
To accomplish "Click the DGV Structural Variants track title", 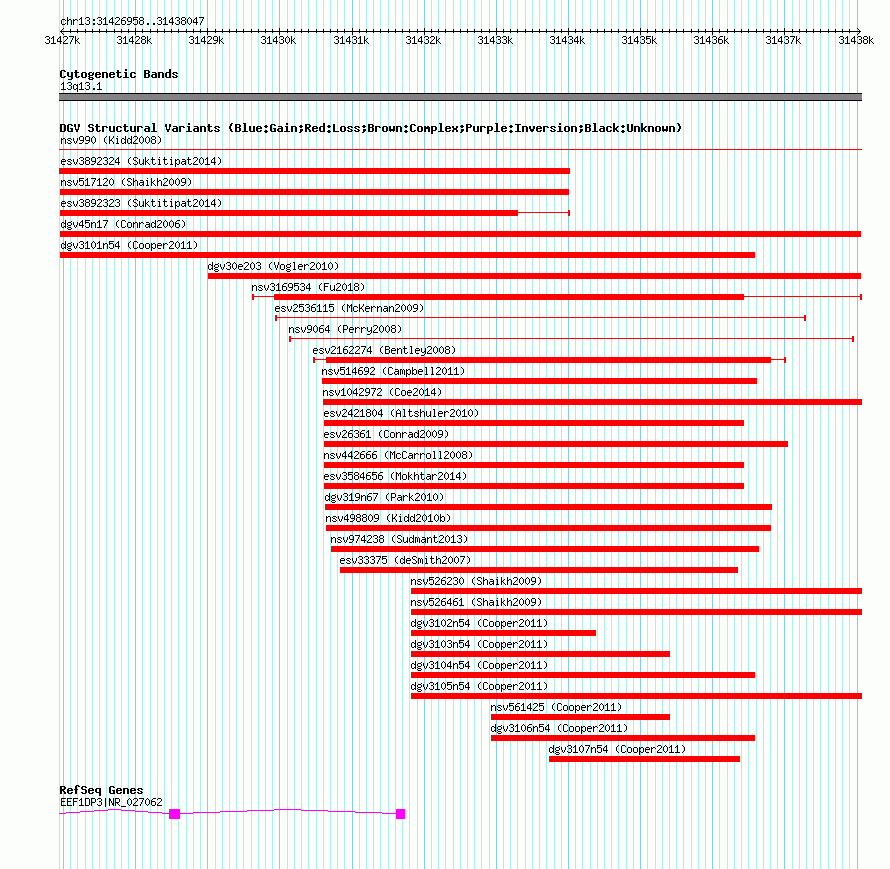I will (x=371, y=128).
